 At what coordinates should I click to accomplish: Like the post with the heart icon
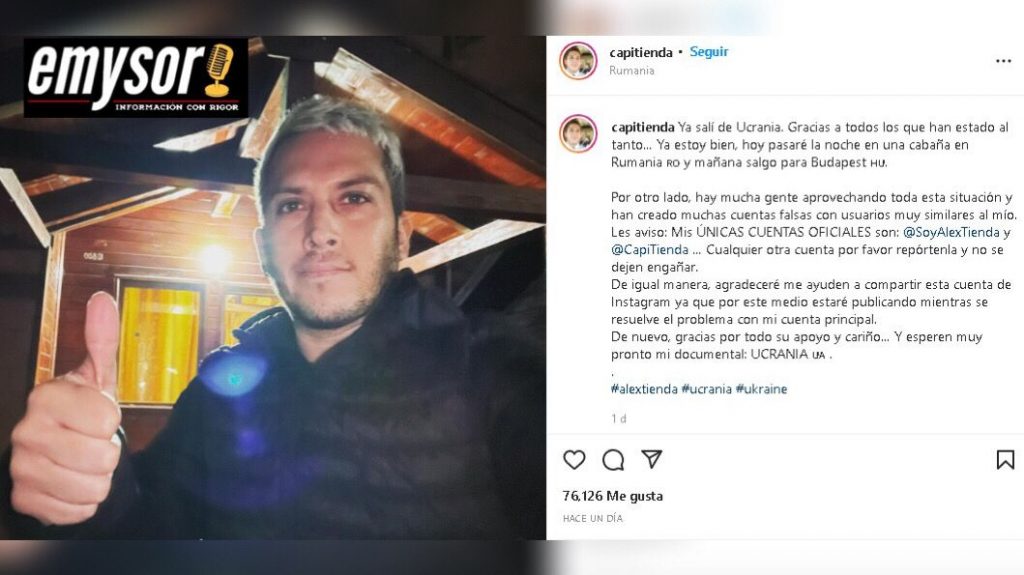(574, 460)
